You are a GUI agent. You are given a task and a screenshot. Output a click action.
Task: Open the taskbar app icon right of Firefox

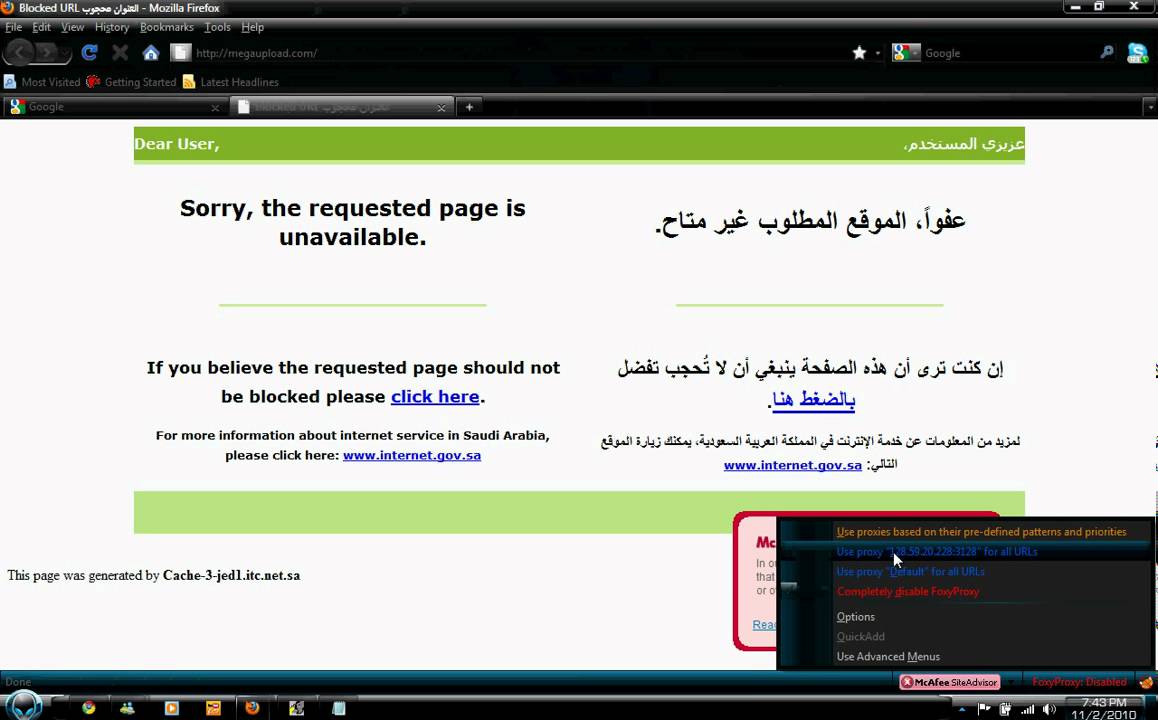pyautogui.click(x=297, y=708)
